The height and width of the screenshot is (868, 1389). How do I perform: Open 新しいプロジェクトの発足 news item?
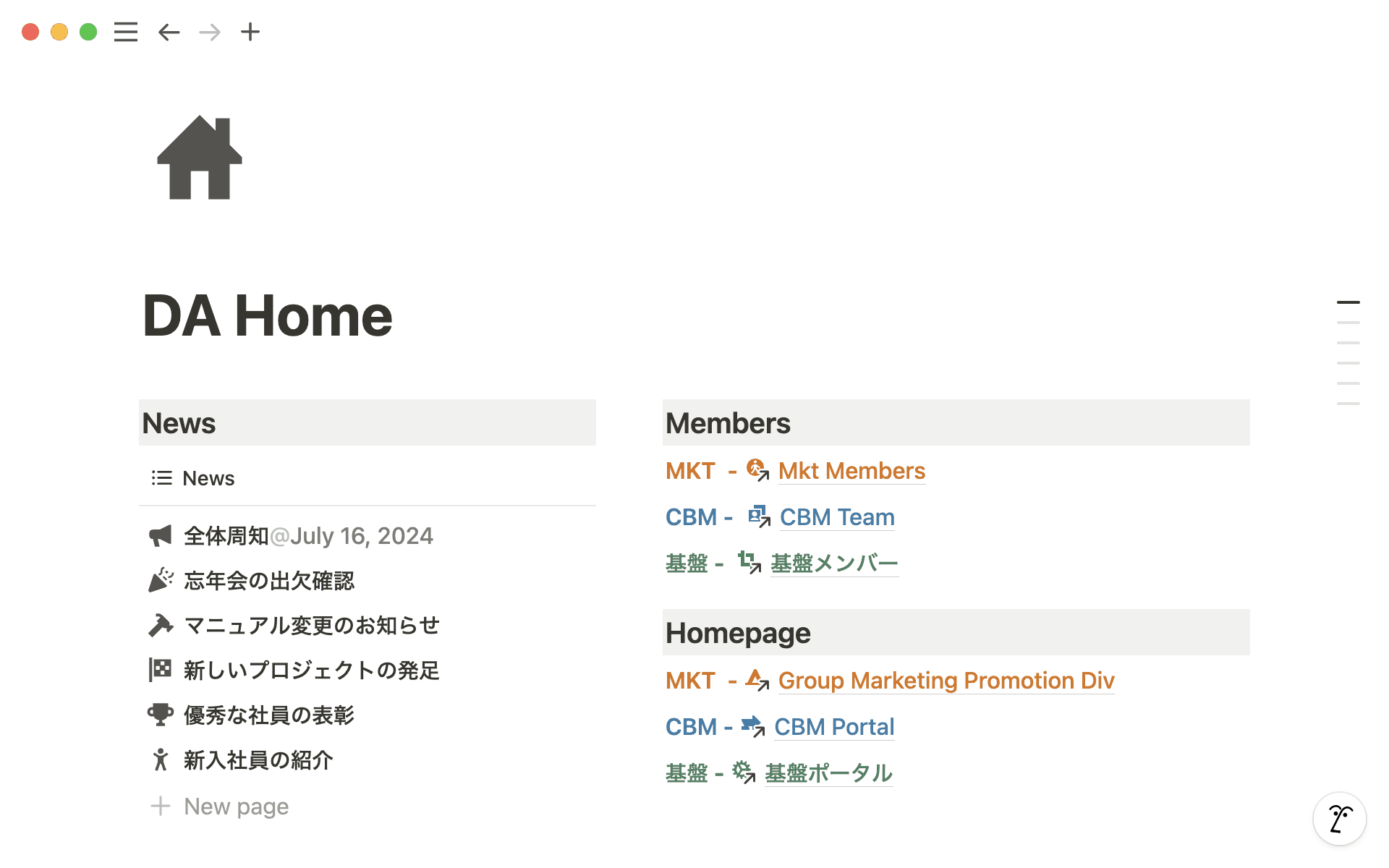[x=311, y=671]
